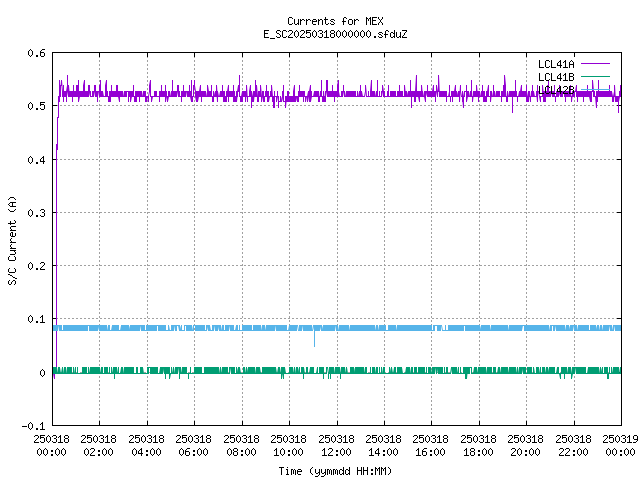This screenshot has height=480, width=640.
Task: Select the file name E_SC20250318000000.sfduZ
Action: point(335,34)
